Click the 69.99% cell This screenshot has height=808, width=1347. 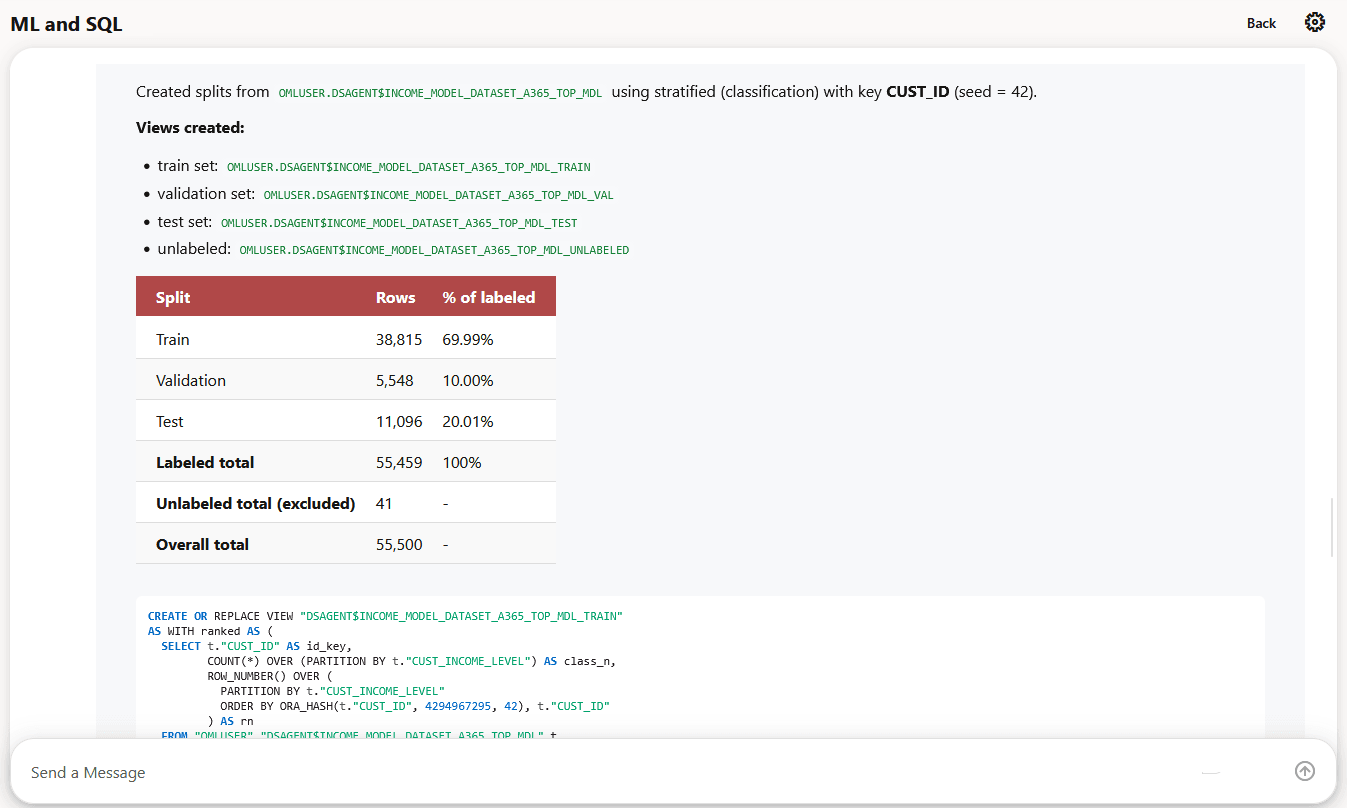[468, 339]
